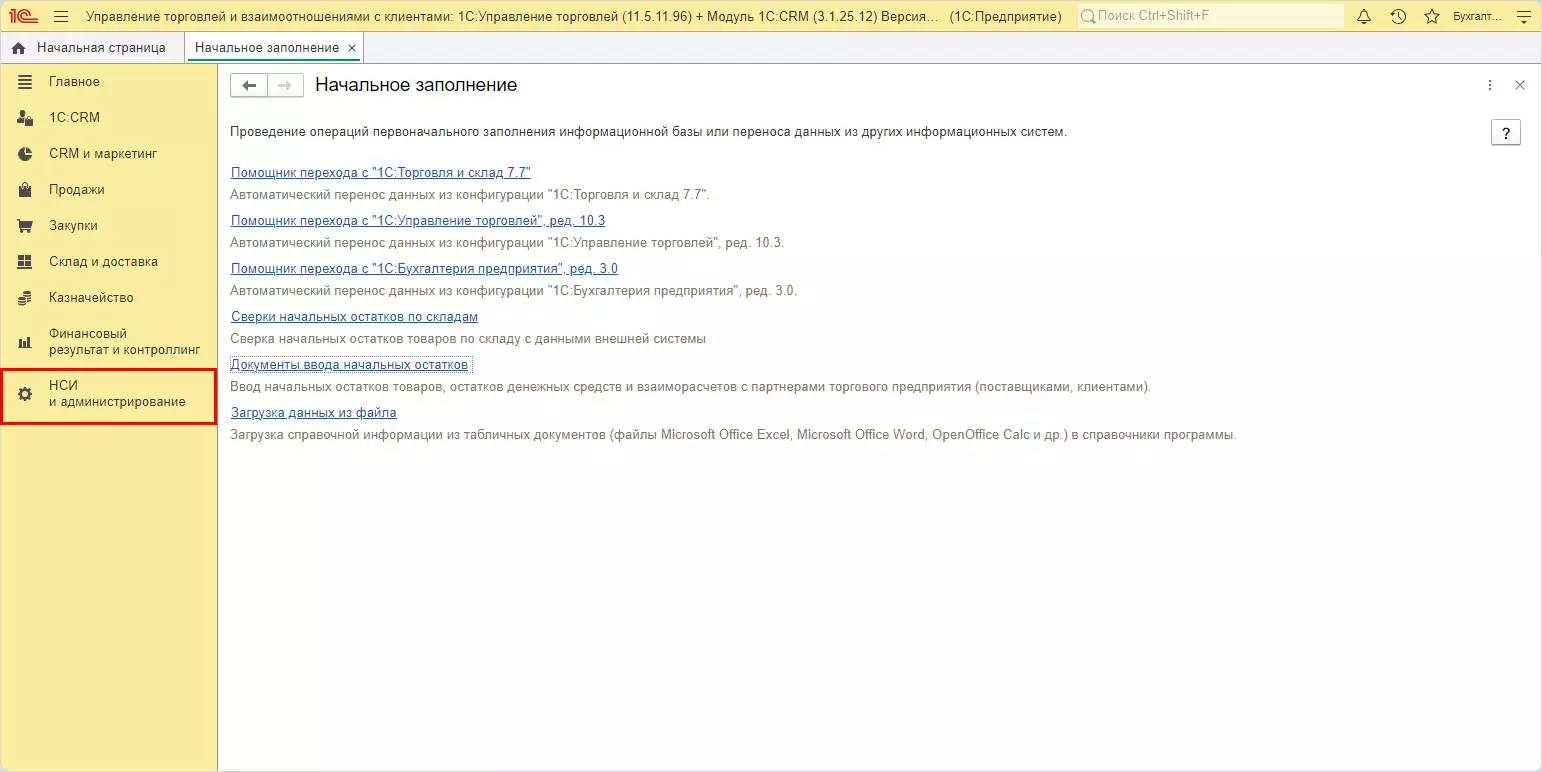Image resolution: width=1542 pixels, height=772 pixels.
Task: Click description mentioning конфигурации 1С:Управление торговлей ред. 10.3
Action: click(507, 242)
